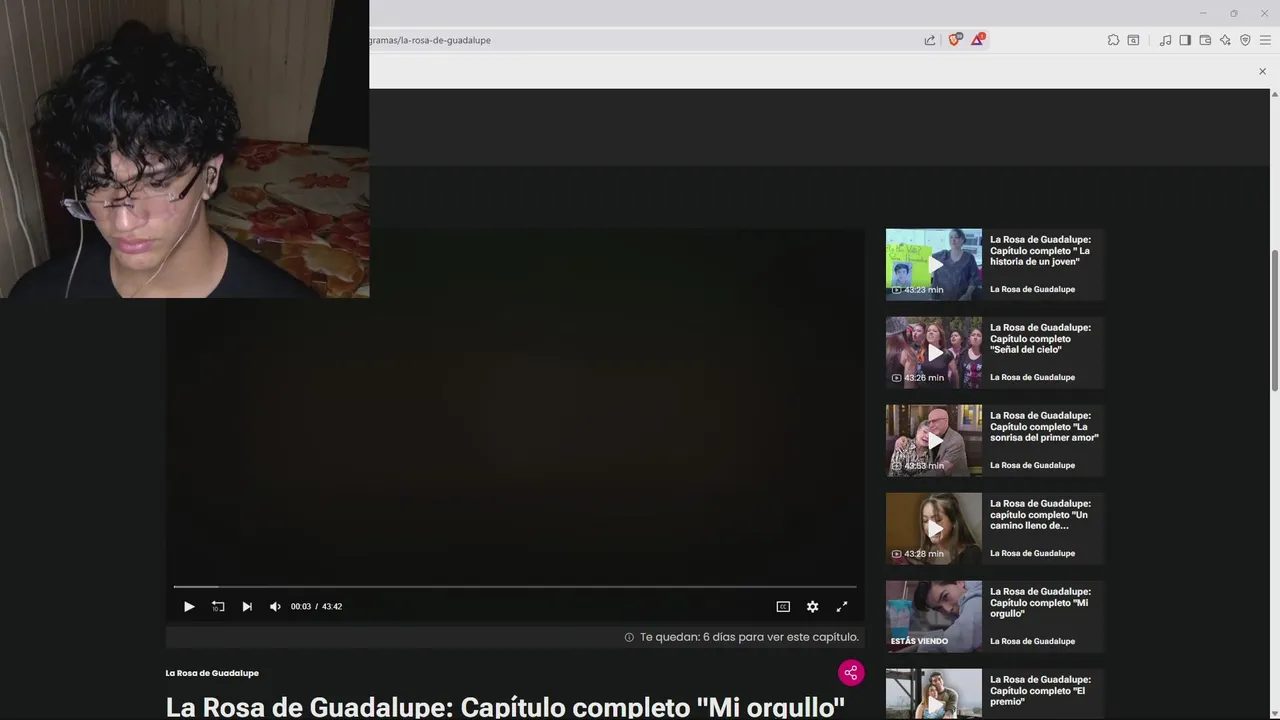Image resolution: width=1280 pixels, height=720 pixels.
Task: Open Brave Shields icon
Action: coord(954,40)
